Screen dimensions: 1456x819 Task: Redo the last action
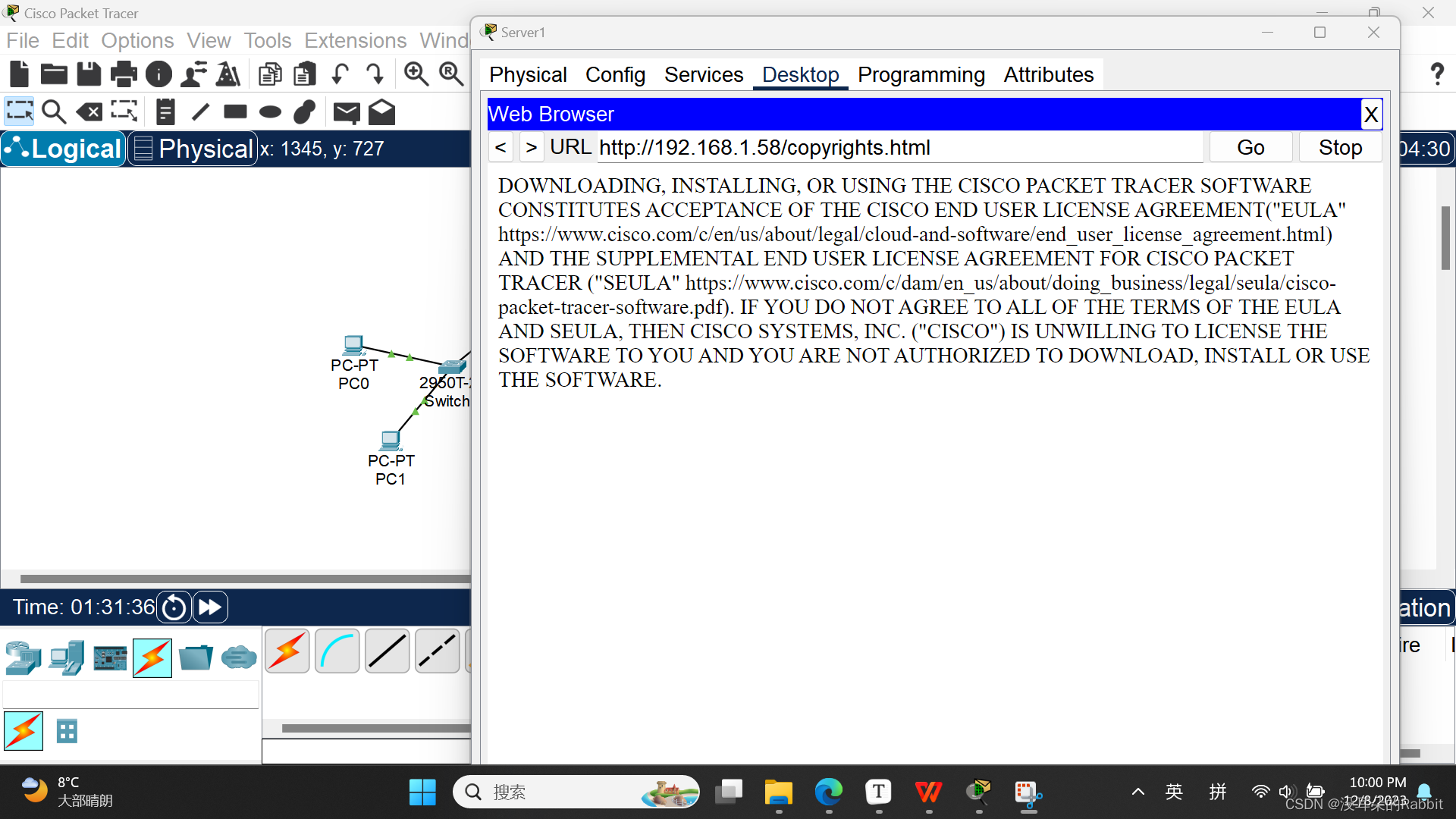coord(375,74)
